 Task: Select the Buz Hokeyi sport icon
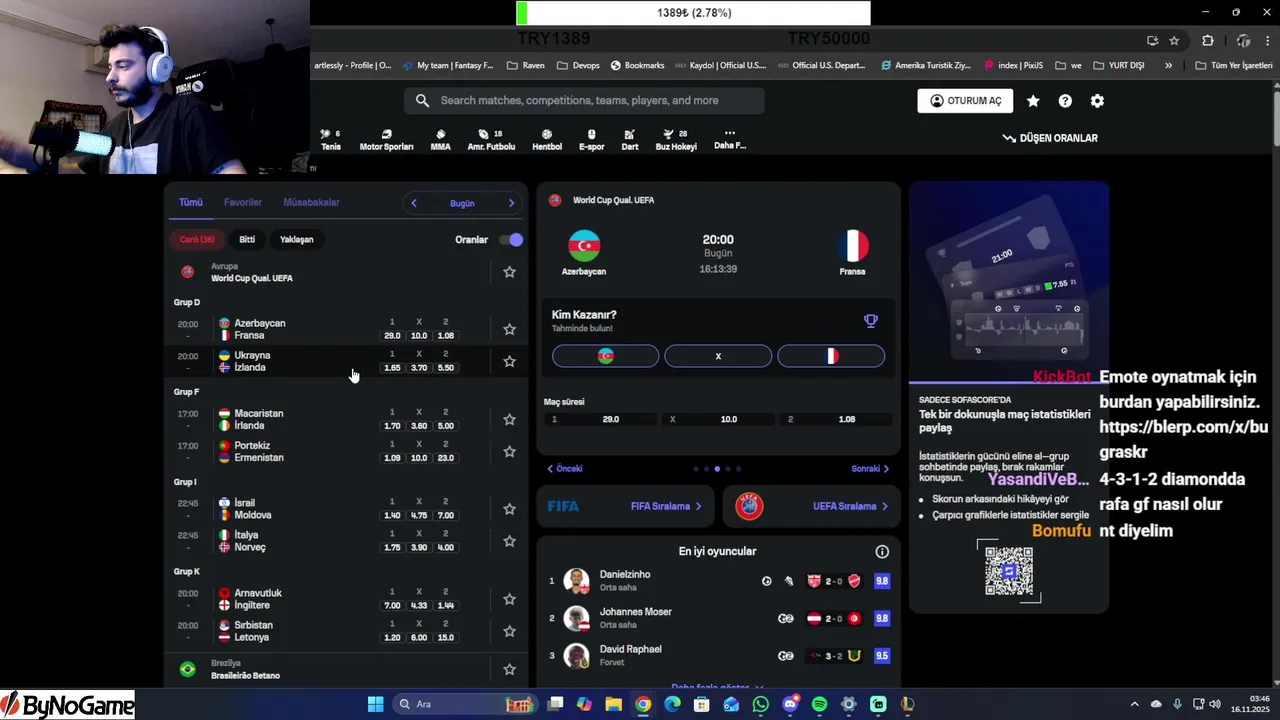pyautogui.click(x=676, y=140)
